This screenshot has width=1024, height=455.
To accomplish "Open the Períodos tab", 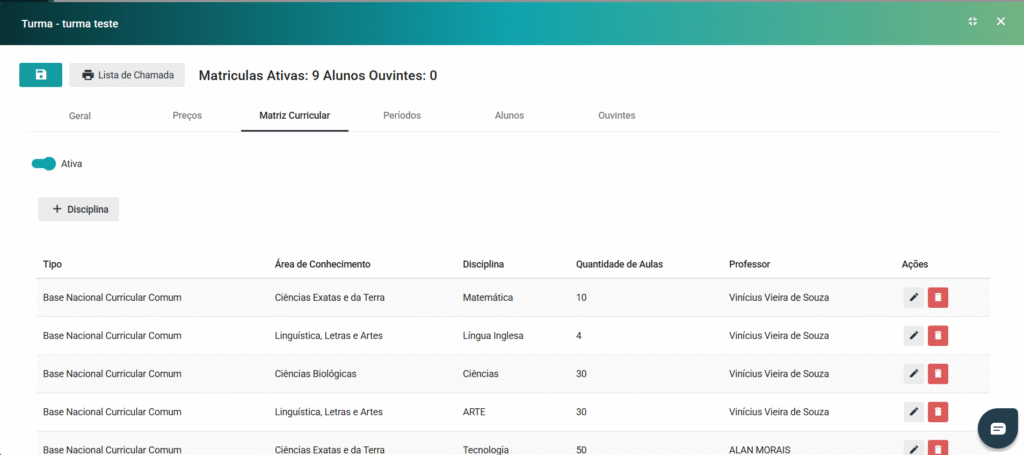I will (x=402, y=116).
